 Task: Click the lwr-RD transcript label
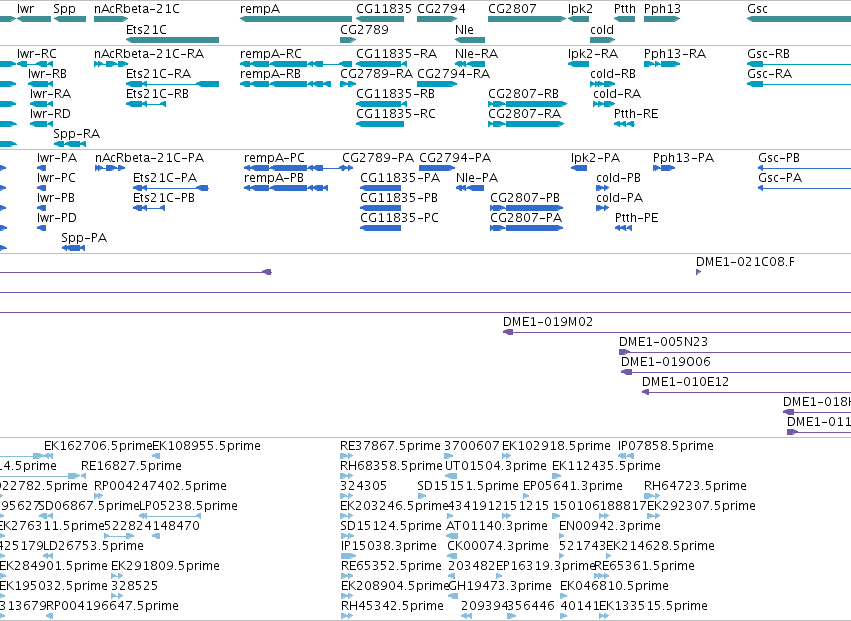(x=50, y=114)
